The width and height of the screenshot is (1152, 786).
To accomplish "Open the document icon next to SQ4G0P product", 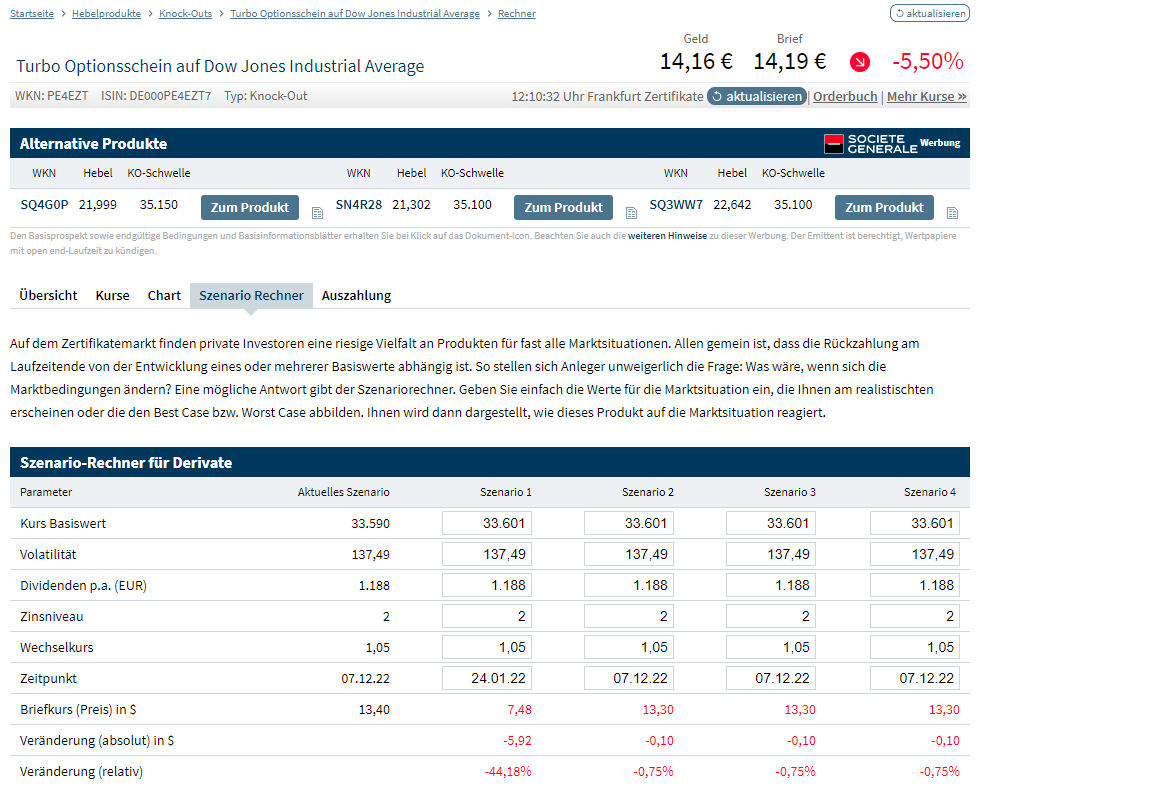I will [x=317, y=212].
